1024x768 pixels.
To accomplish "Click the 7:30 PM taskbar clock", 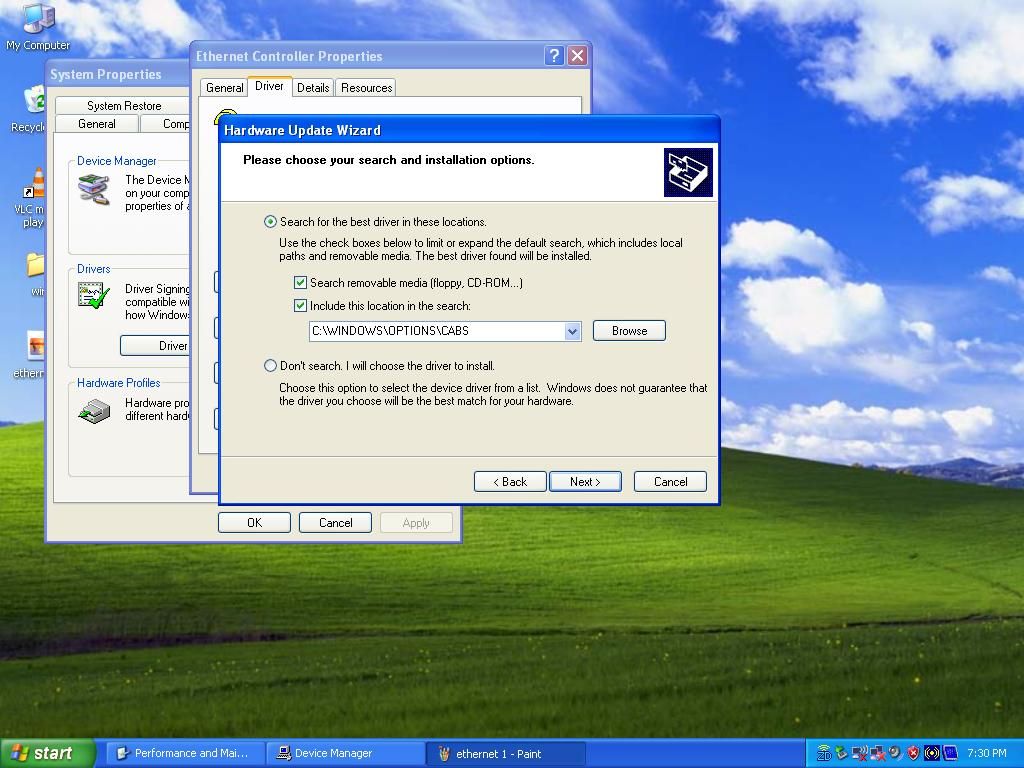I will (x=986, y=753).
